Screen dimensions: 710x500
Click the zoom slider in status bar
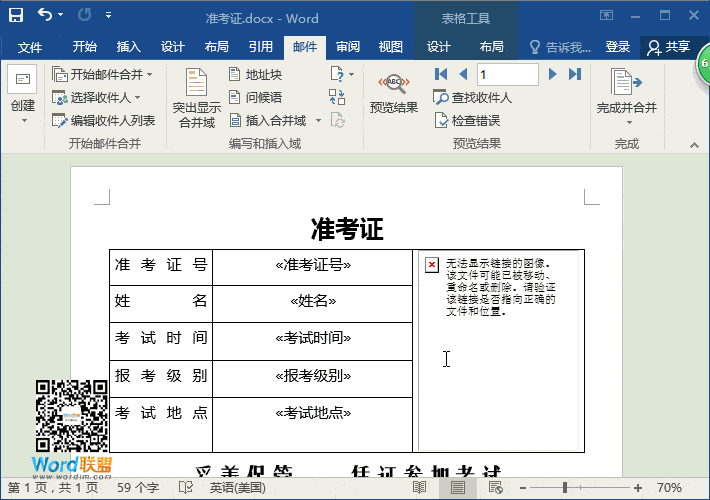[x=566, y=487]
